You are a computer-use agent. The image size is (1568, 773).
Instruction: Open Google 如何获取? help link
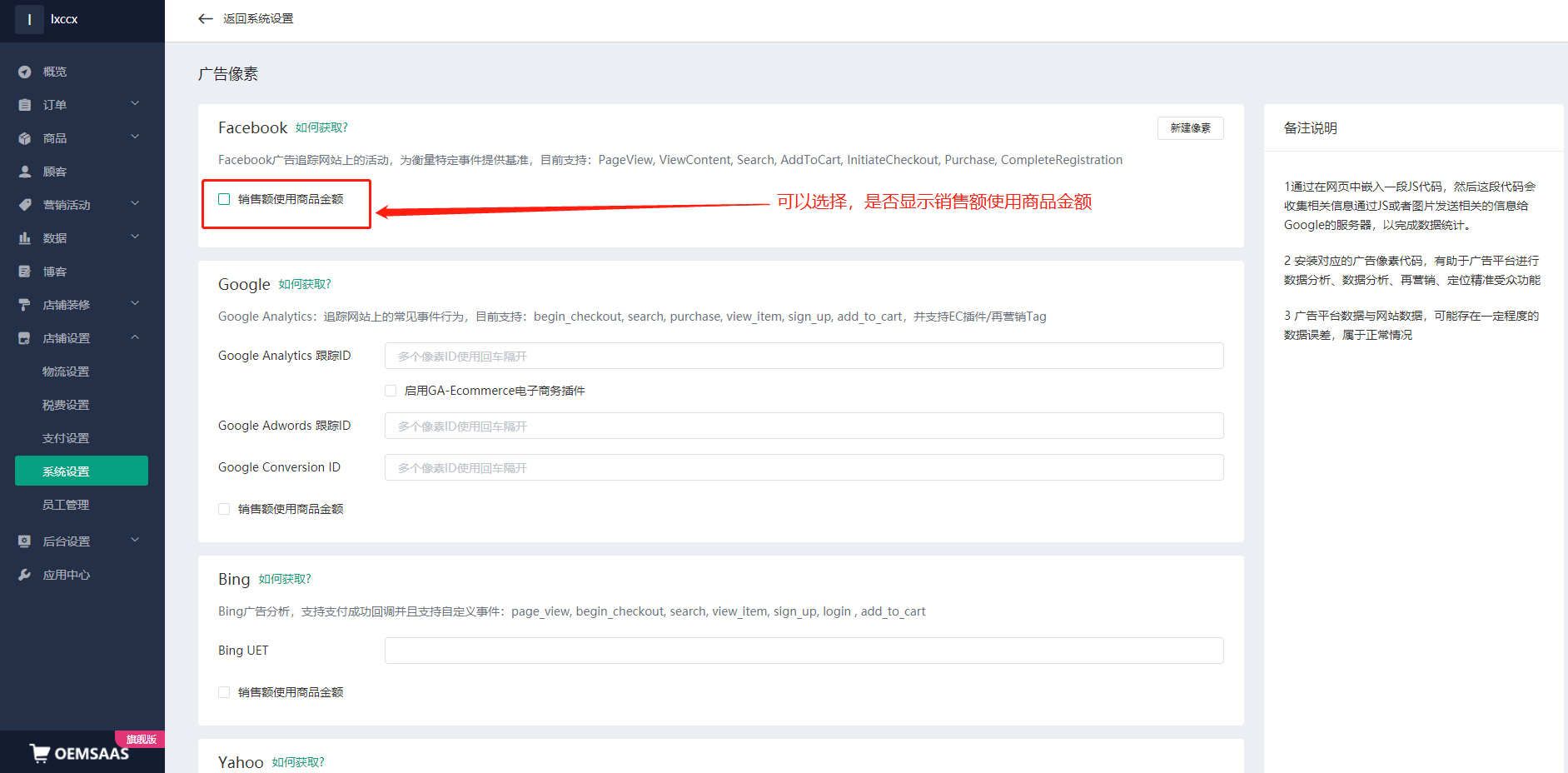point(305,284)
